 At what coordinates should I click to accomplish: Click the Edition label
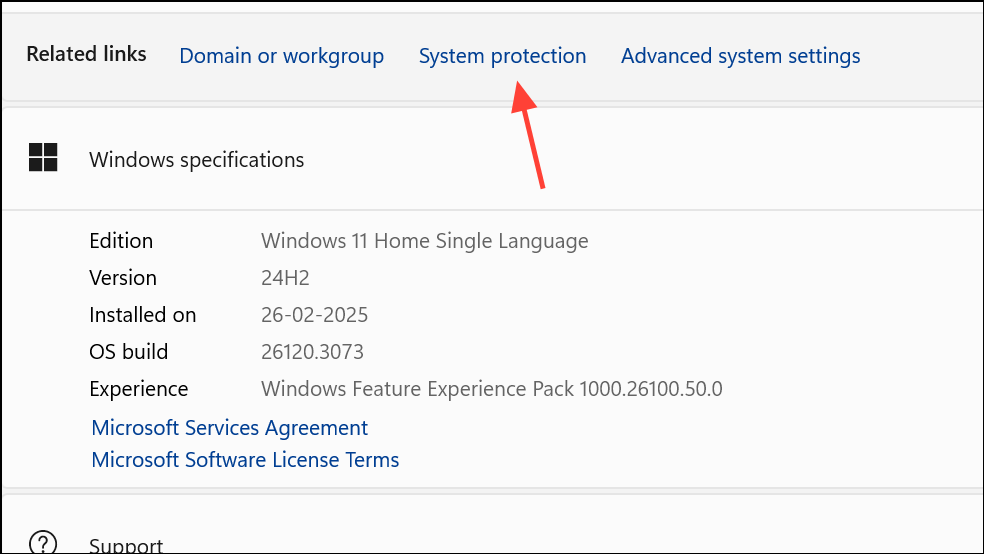pyautogui.click(x=121, y=241)
